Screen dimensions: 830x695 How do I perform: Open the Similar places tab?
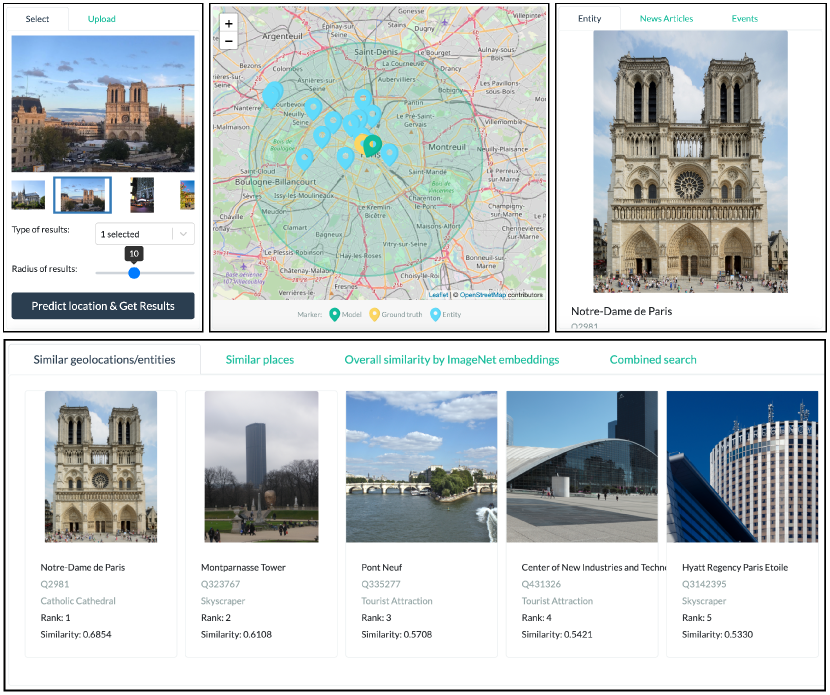tap(259, 360)
